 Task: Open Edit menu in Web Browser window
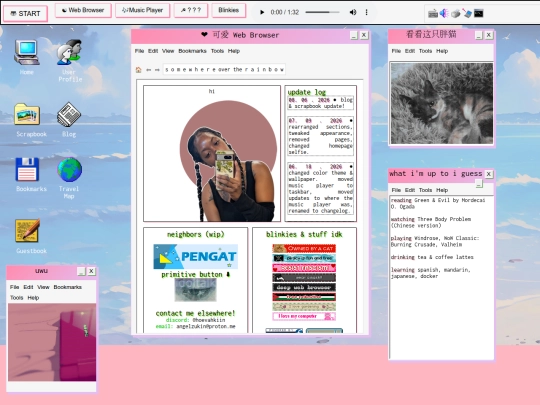(153, 51)
